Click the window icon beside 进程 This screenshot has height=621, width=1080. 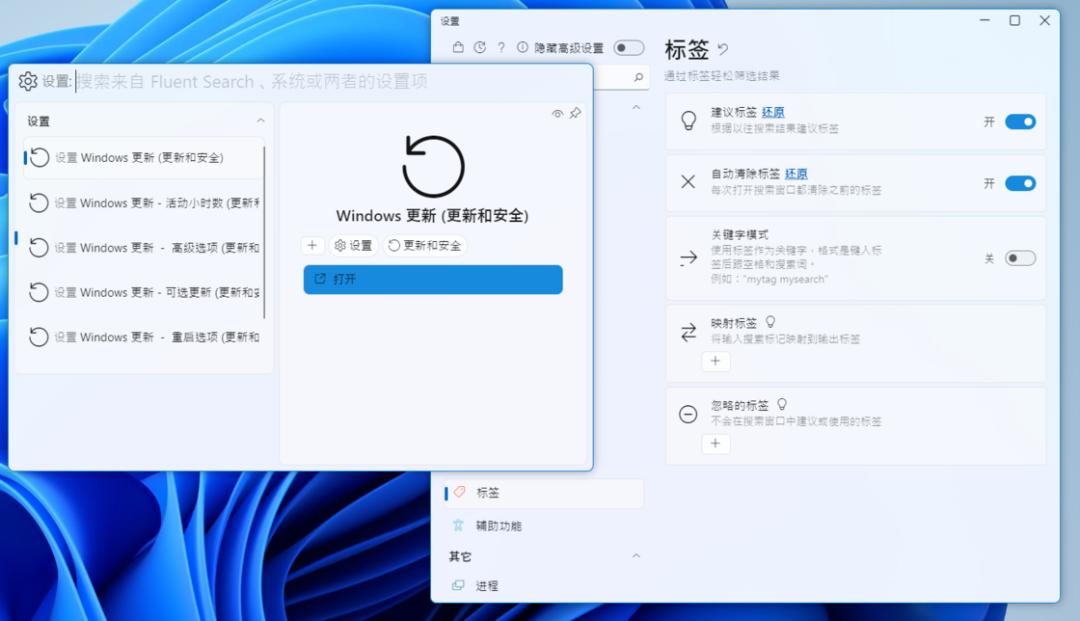click(x=458, y=585)
